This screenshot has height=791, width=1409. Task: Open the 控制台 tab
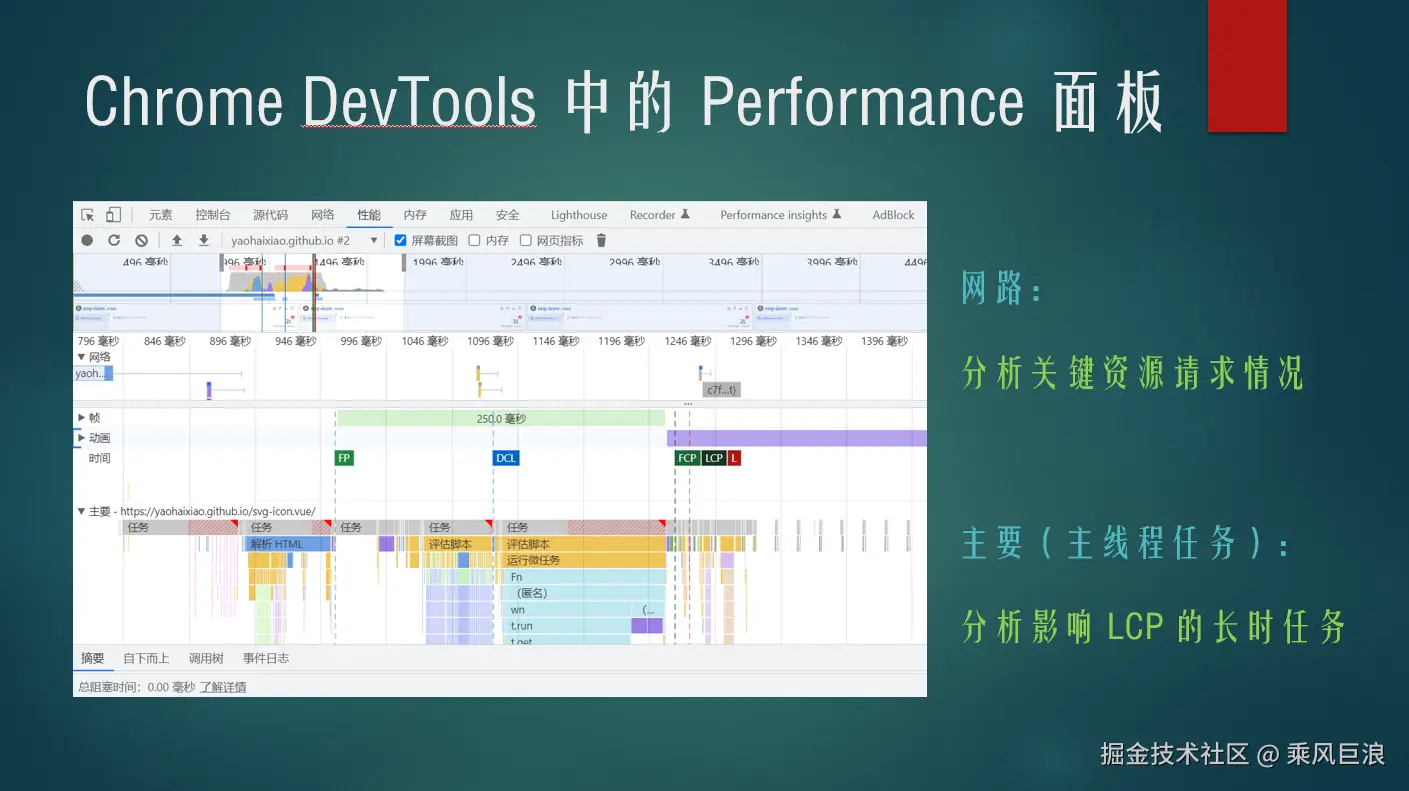213,215
